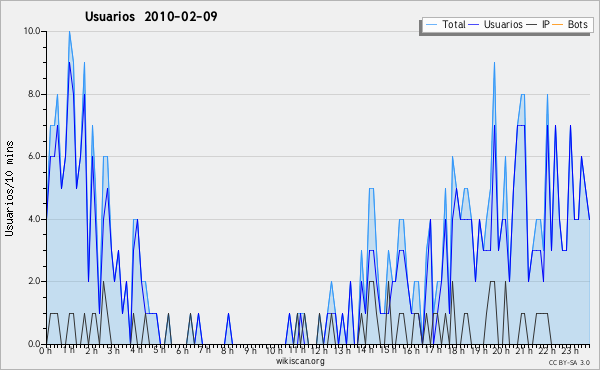This screenshot has height=370, width=600.
Task: Click the '10 h' x-axis label
Action: pyautogui.click(x=274, y=351)
